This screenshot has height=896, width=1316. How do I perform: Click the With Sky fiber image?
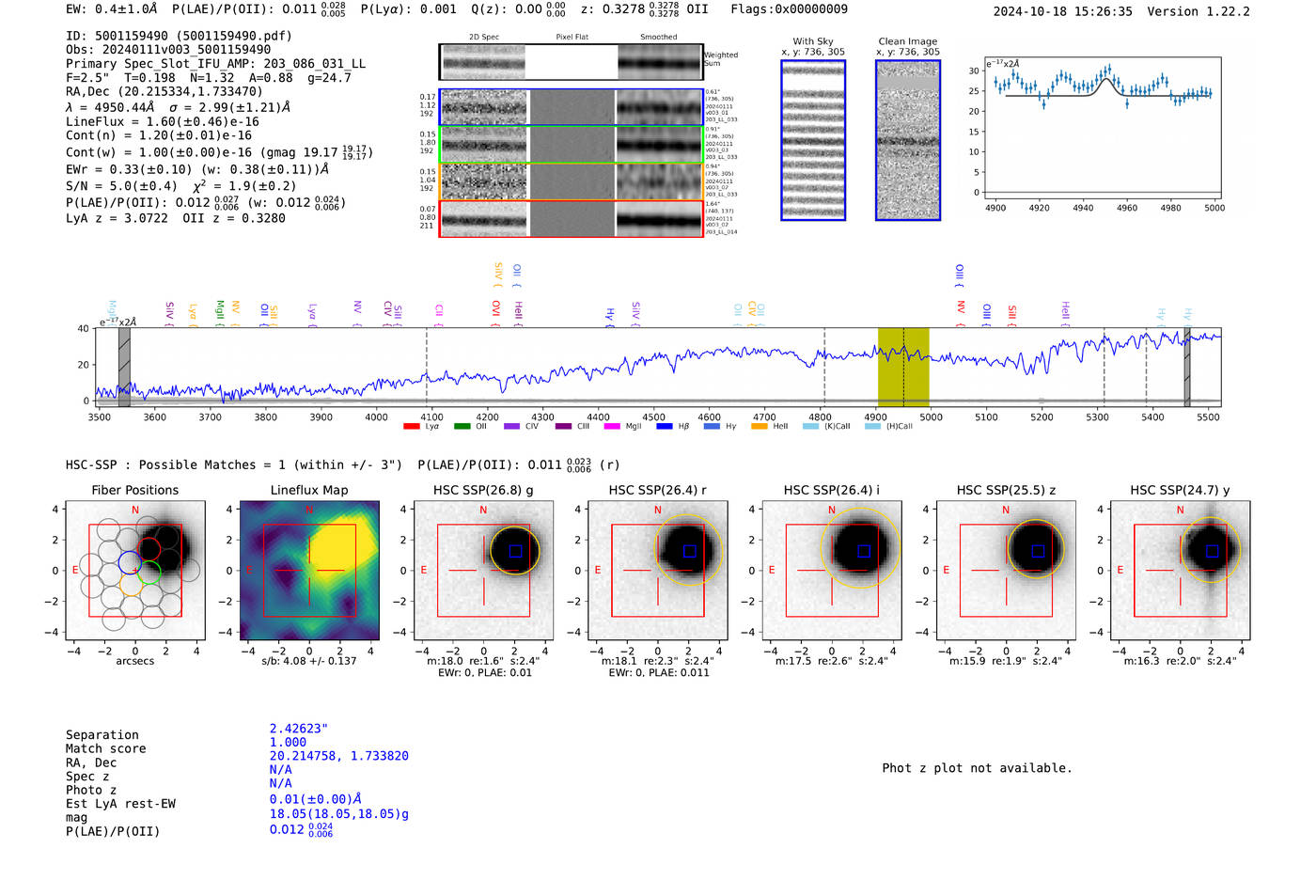tap(813, 140)
